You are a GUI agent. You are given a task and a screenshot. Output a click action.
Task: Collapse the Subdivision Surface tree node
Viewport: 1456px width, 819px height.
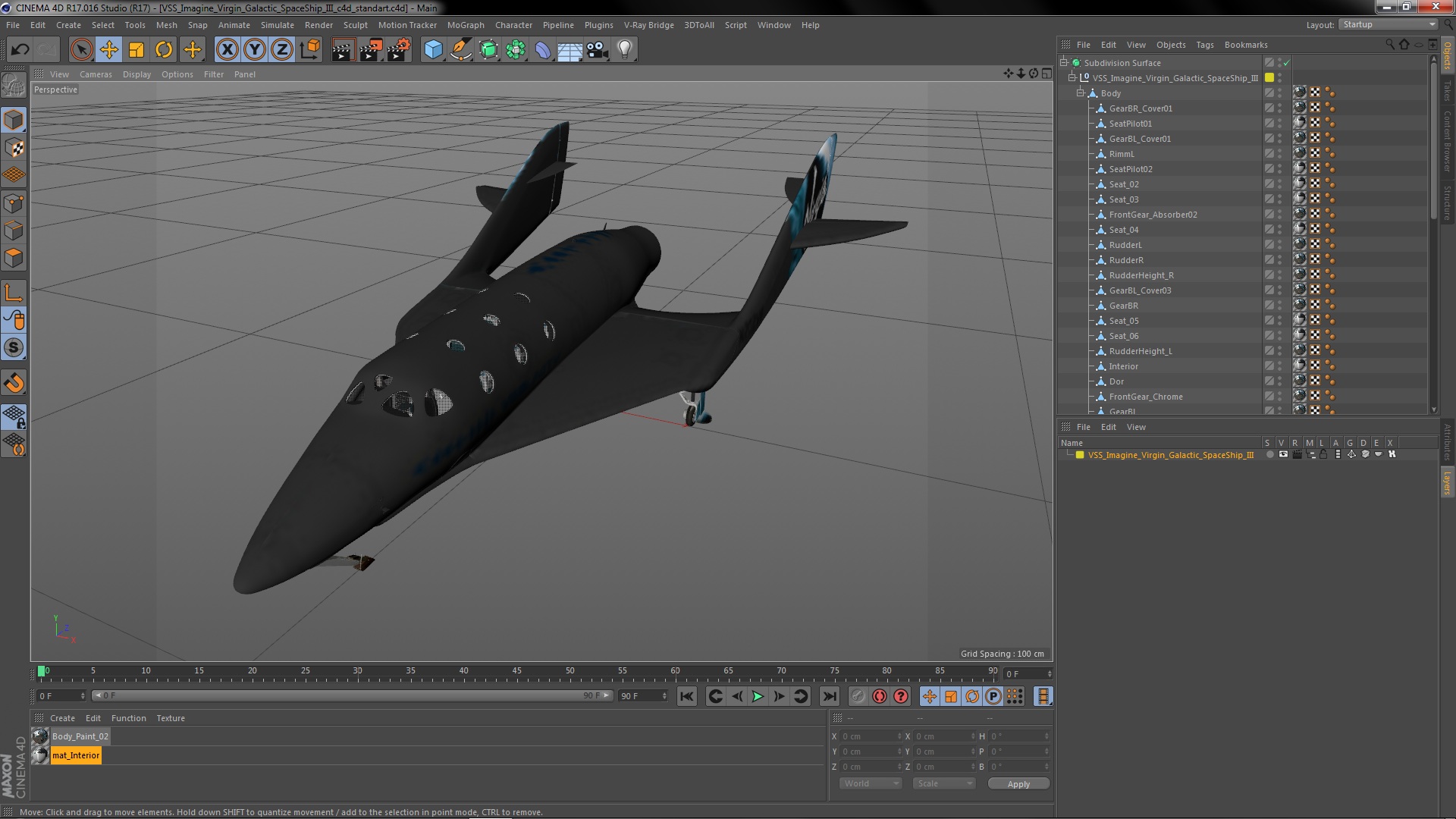(1064, 63)
